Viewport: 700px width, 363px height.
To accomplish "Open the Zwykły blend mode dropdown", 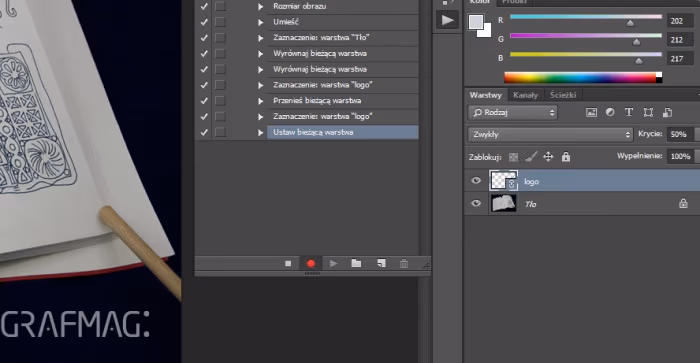I will pyautogui.click(x=550, y=134).
